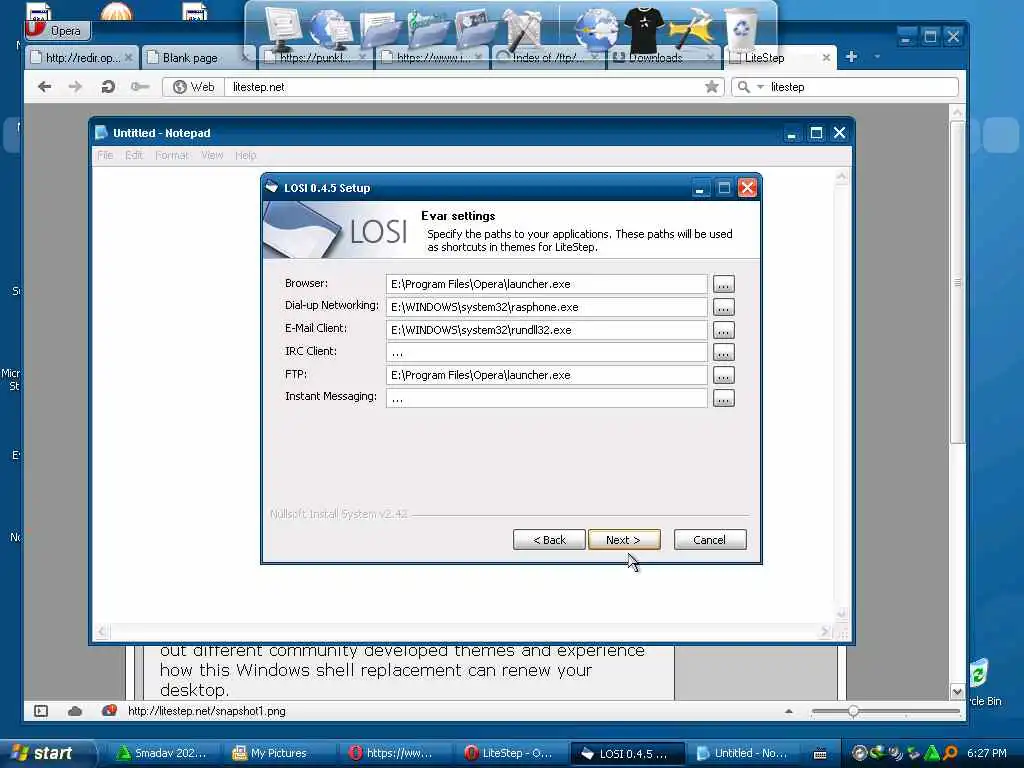This screenshot has width=1024, height=768.
Task: Open the Recycle Bin dock icon
Action: click(x=741, y=29)
